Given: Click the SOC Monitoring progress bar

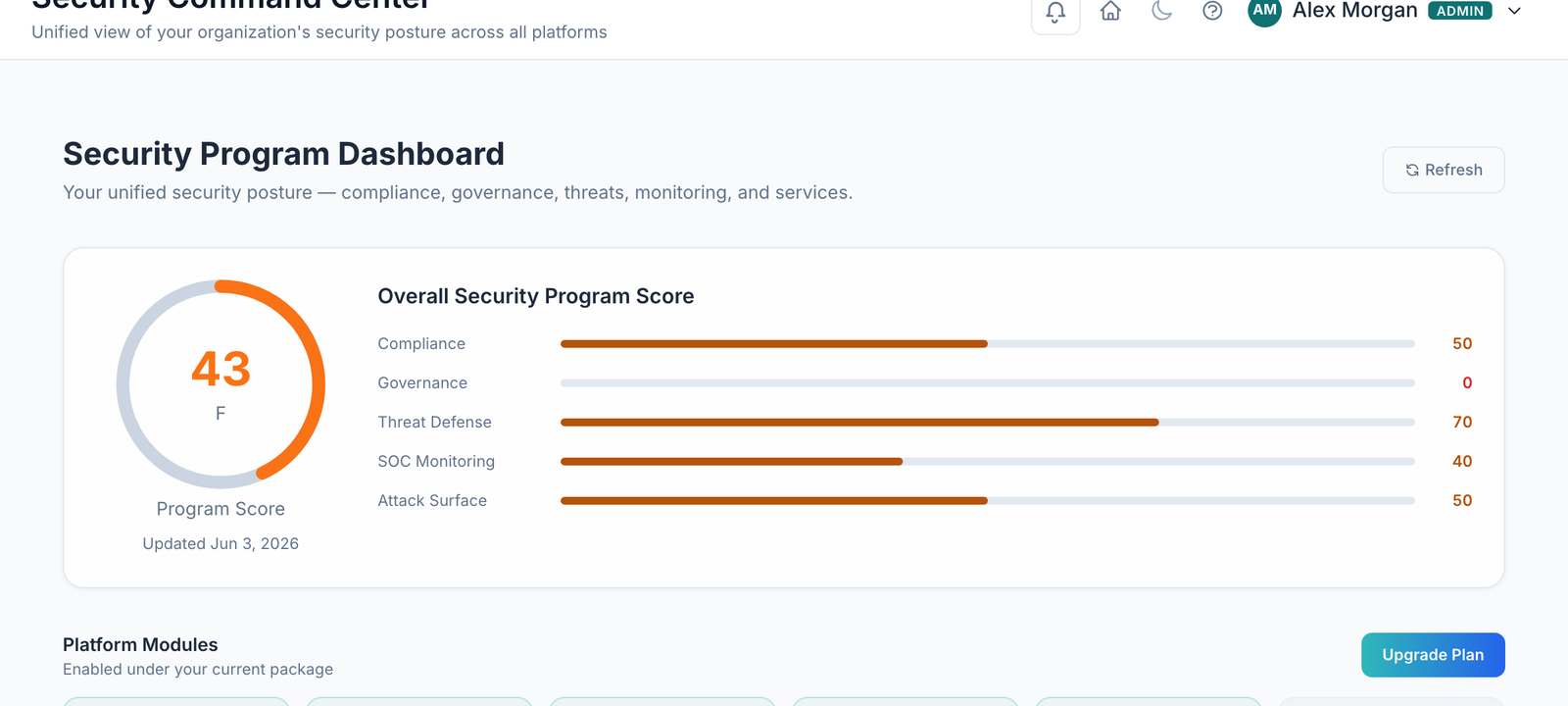Looking at the screenshot, I should [987, 462].
